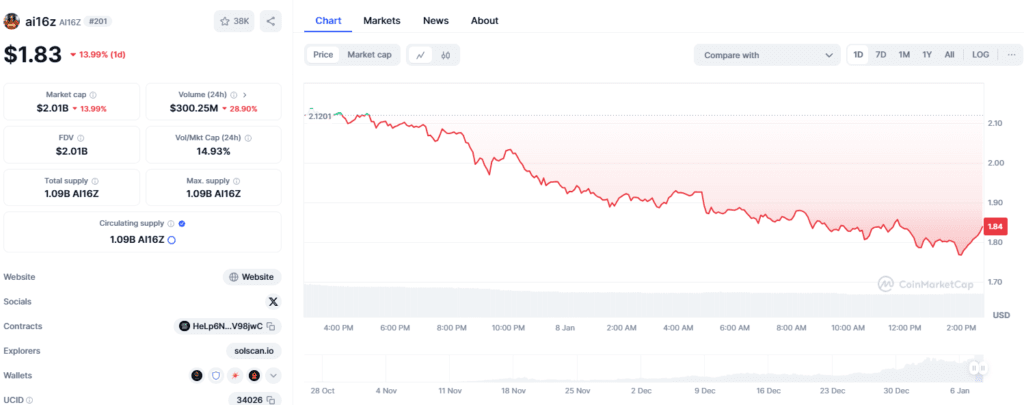Show Circulating supply info icon
1024x405 pixels.
click(171, 223)
